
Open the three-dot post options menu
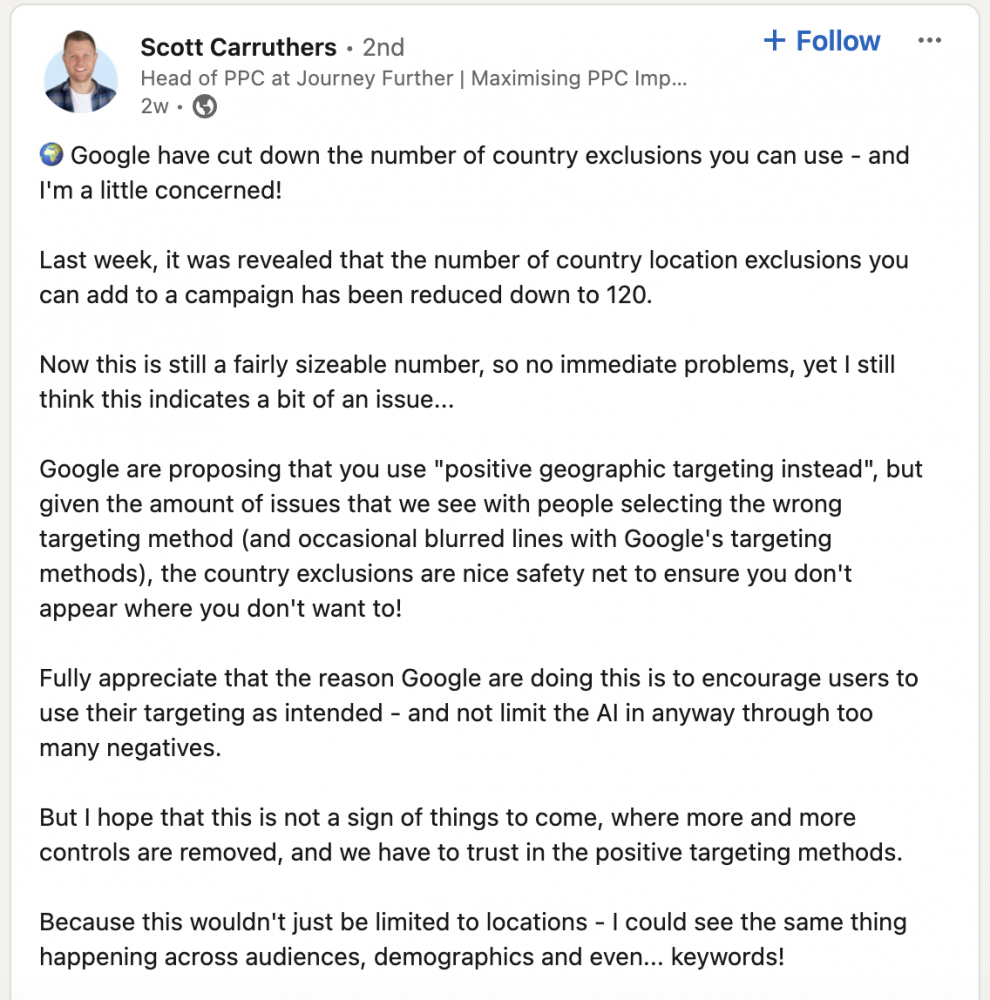[x=929, y=41]
